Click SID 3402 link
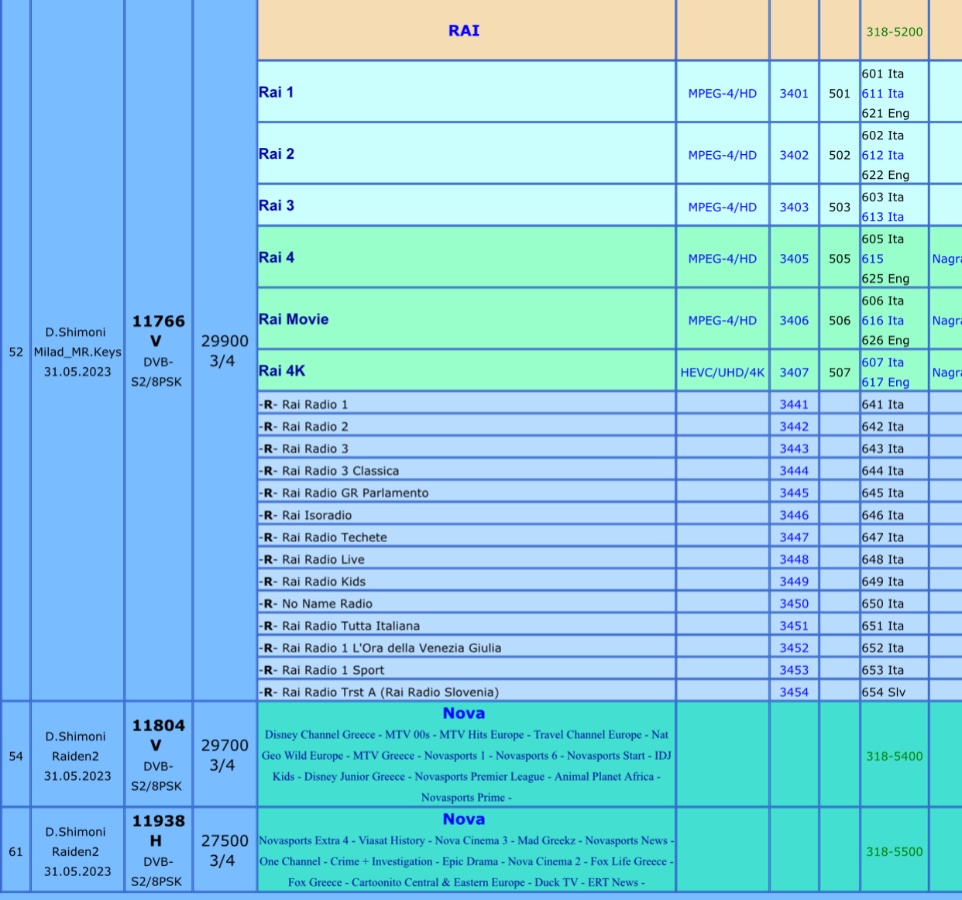 pyautogui.click(x=794, y=155)
